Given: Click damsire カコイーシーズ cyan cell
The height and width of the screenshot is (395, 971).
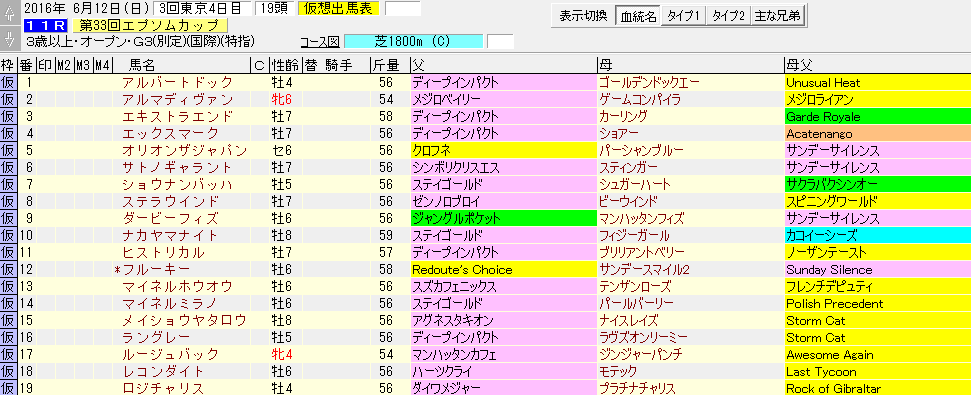Looking at the screenshot, I should pos(877,236).
